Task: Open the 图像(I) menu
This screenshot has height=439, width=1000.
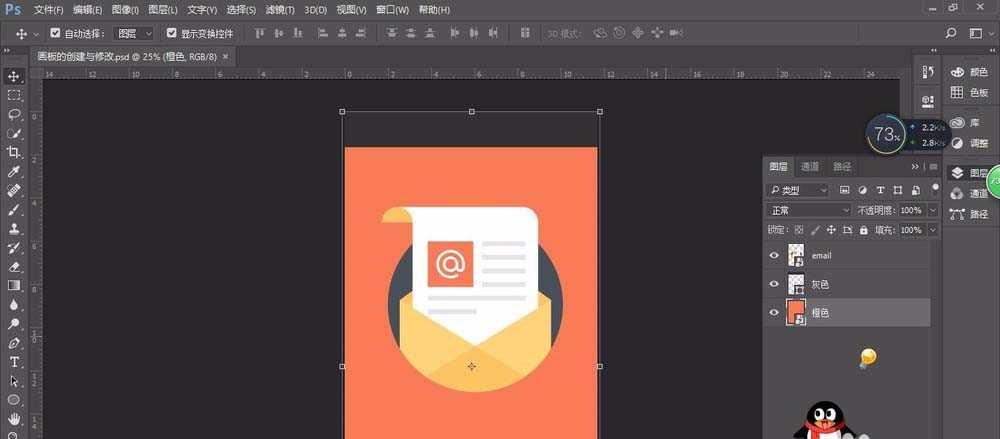Action: [x=125, y=10]
